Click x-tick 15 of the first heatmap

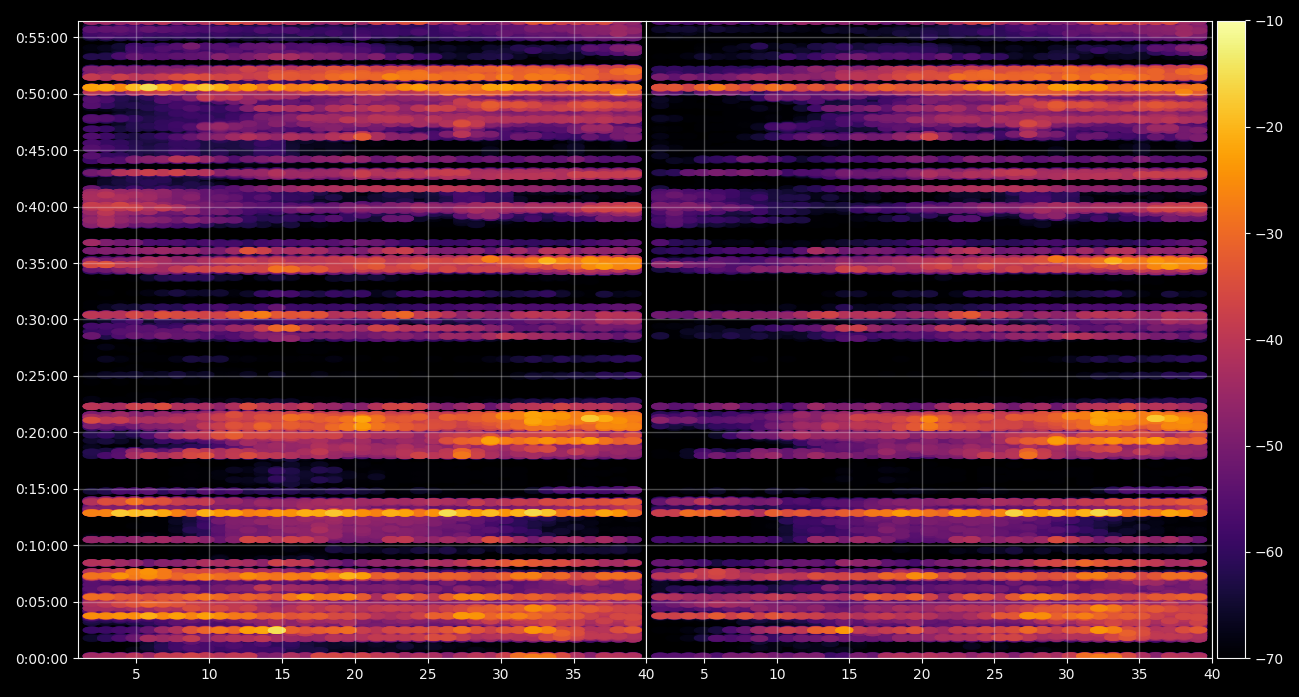(282, 674)
